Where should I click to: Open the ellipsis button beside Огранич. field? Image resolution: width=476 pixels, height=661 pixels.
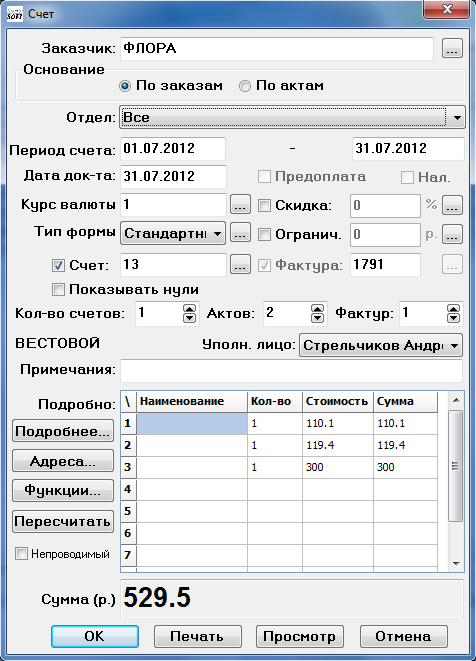pyautogui.click(x=452, y=234)
